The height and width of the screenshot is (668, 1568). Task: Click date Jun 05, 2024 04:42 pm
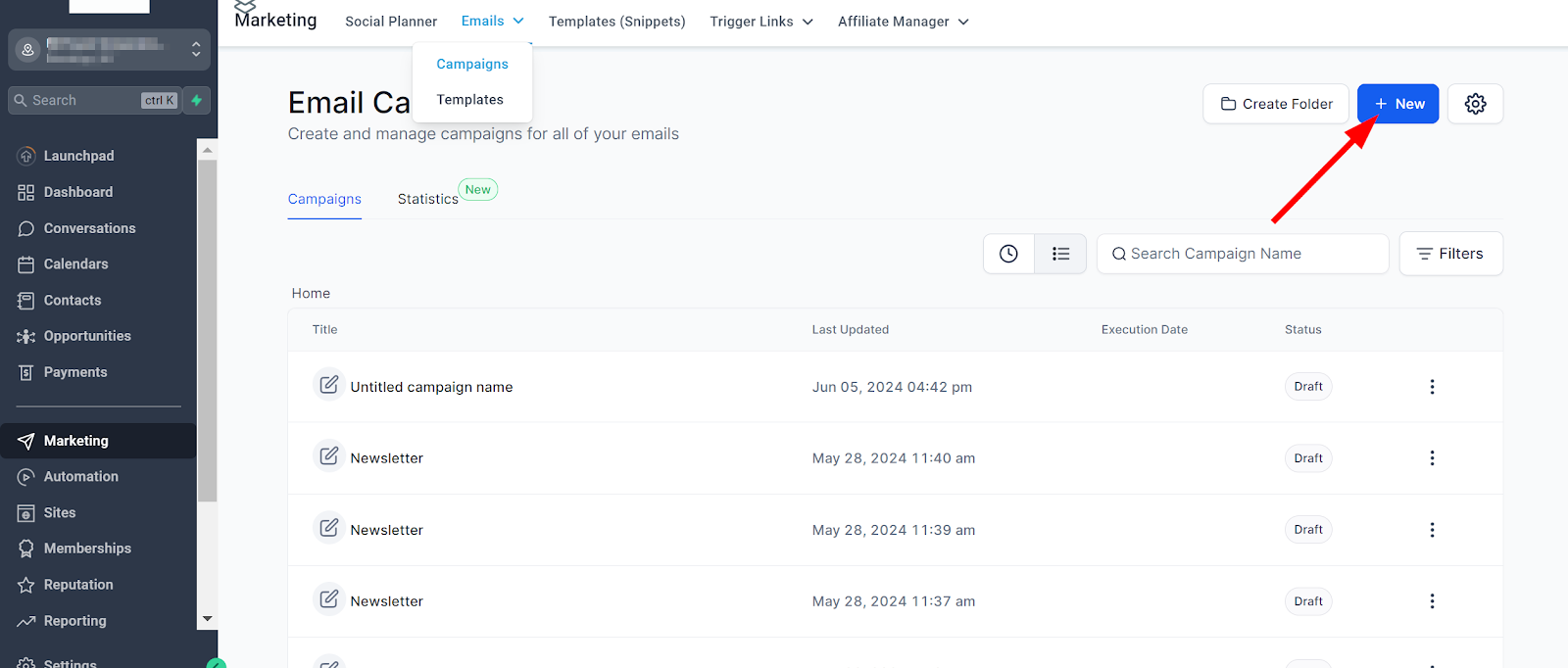point(892,387)
